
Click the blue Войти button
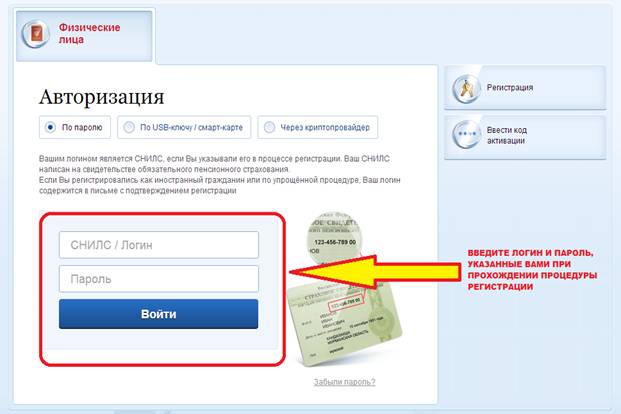158,314
